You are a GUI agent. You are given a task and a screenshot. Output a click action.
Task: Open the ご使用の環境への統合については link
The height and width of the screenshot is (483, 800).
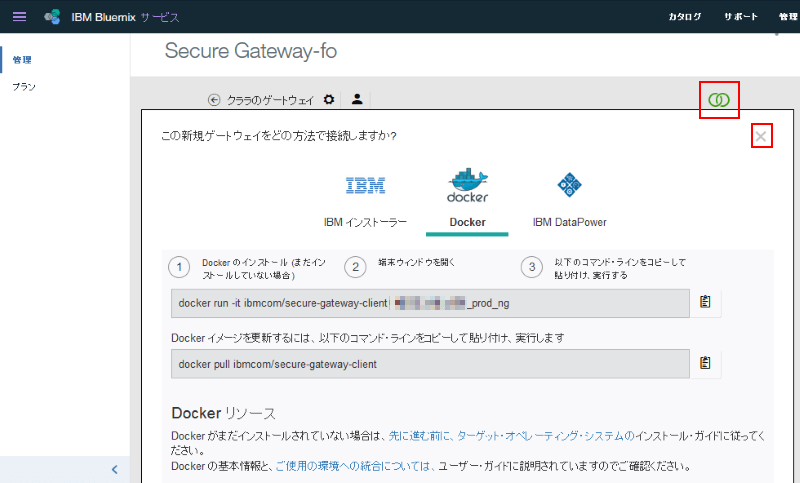pyautogui.click(x=355, y=466)
